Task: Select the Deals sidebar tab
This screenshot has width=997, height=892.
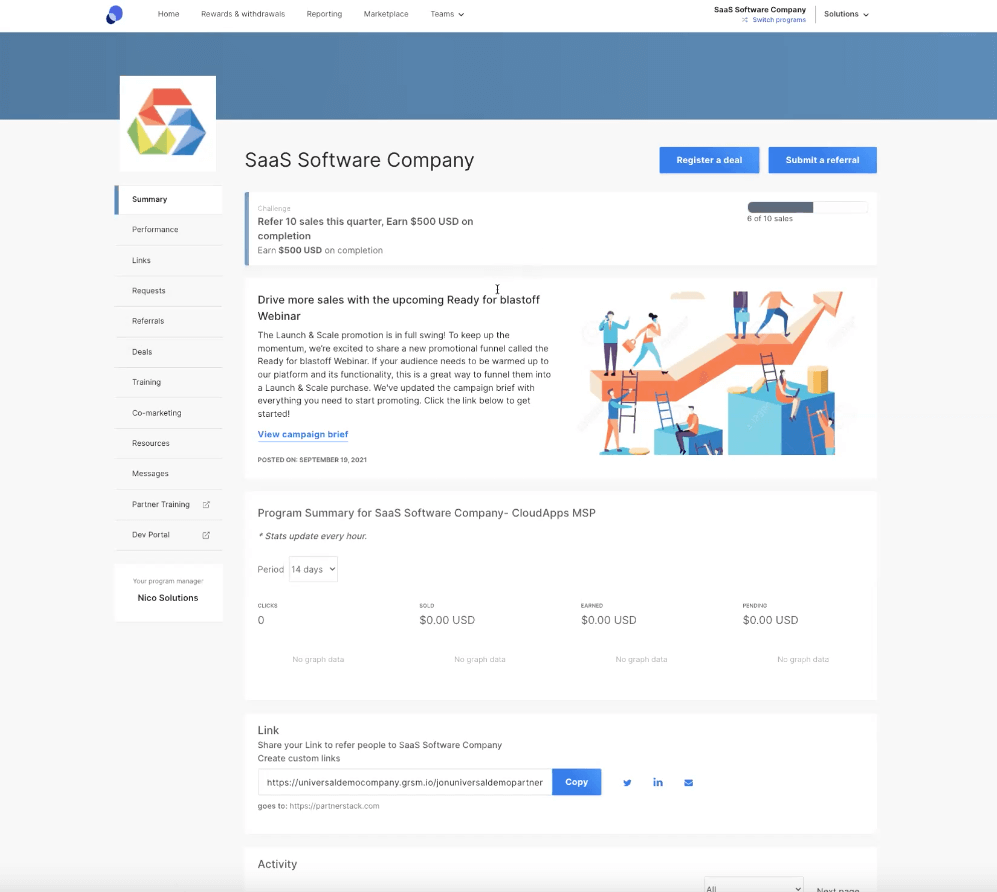Action: click(168, 352)
